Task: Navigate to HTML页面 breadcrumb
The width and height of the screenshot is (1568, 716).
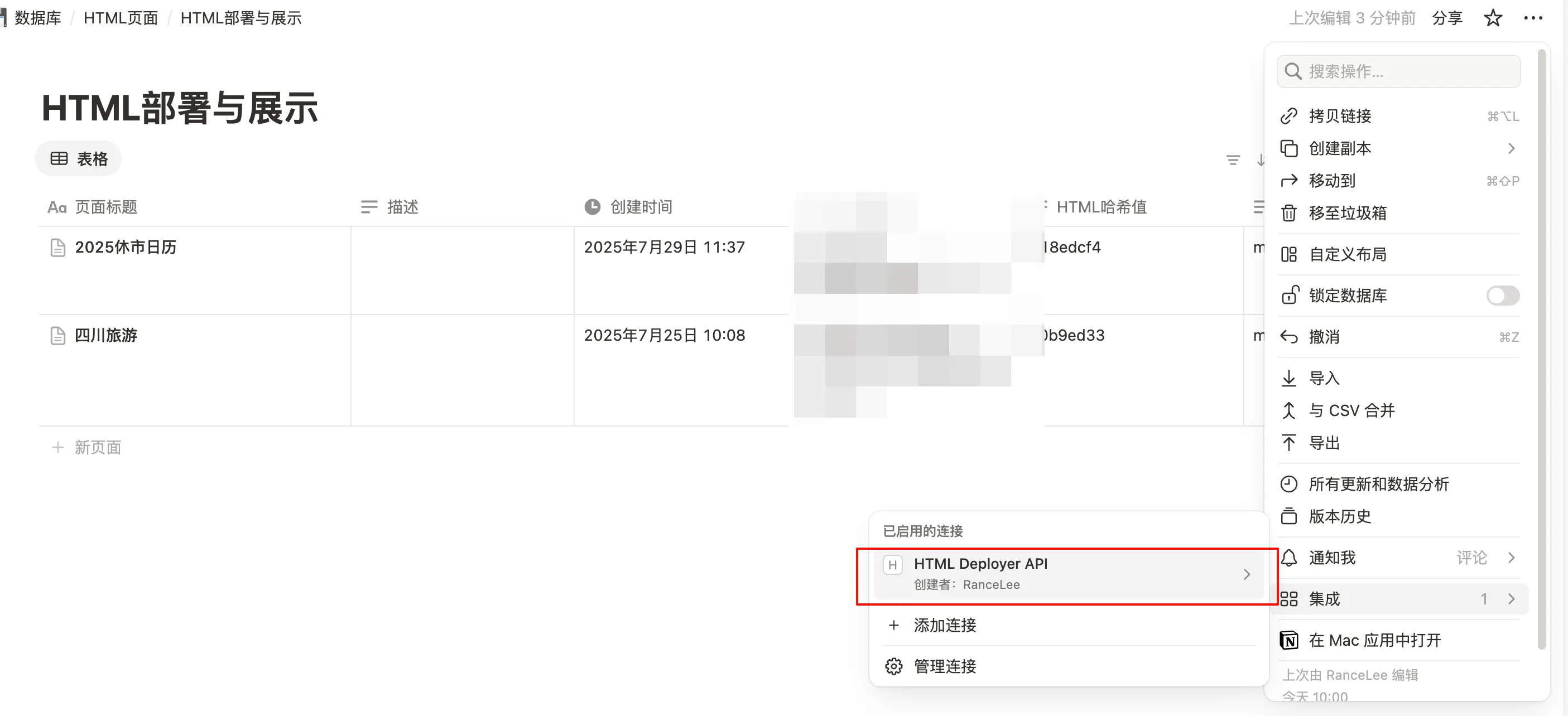Action: [121, 18]
